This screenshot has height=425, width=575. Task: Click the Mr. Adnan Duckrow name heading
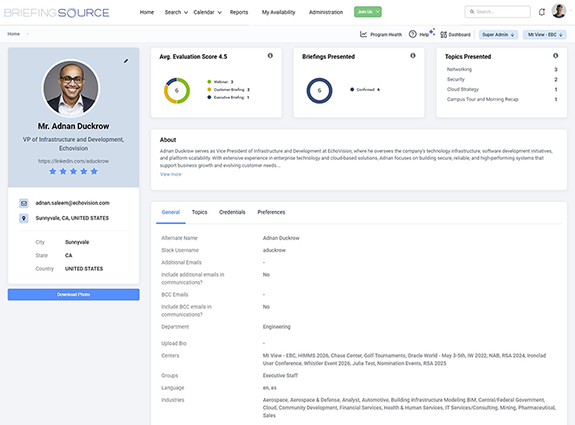click(x=73, y=126)
